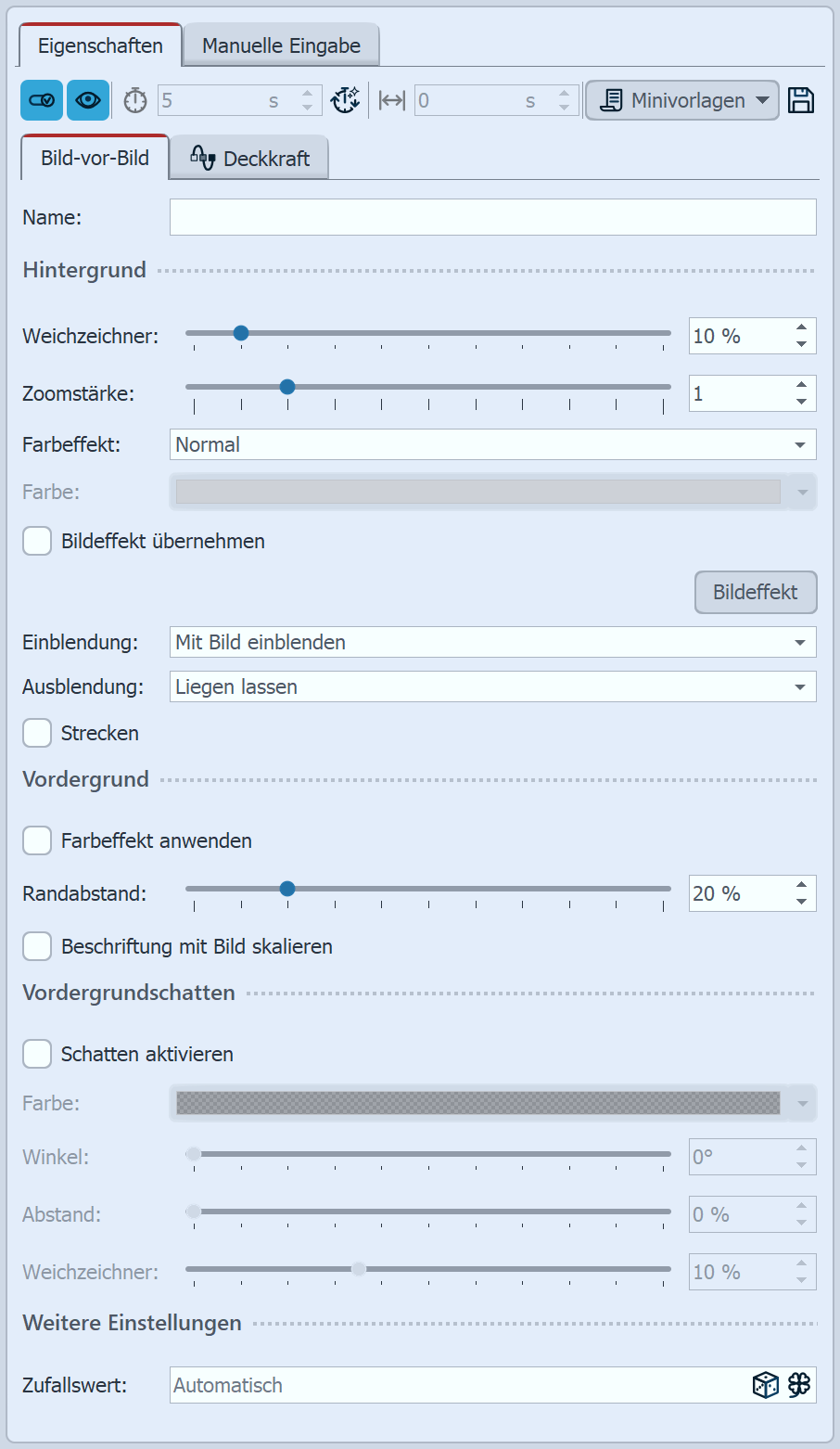Enable Bildeffekt übernehmen checkbox
The image size is (840, 1449).
point(37,541)
